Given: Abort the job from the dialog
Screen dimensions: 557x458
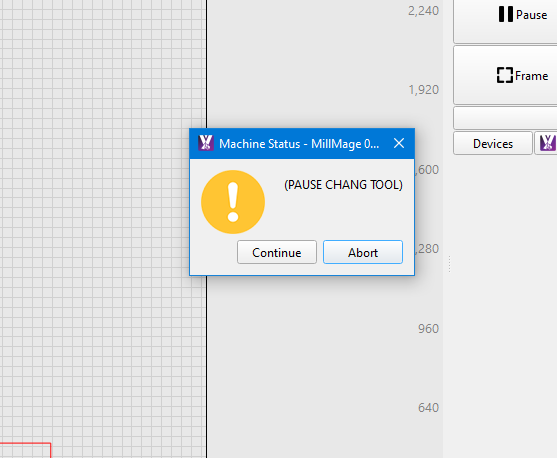Looking at the screenshot, I should [x=363, y=252].
